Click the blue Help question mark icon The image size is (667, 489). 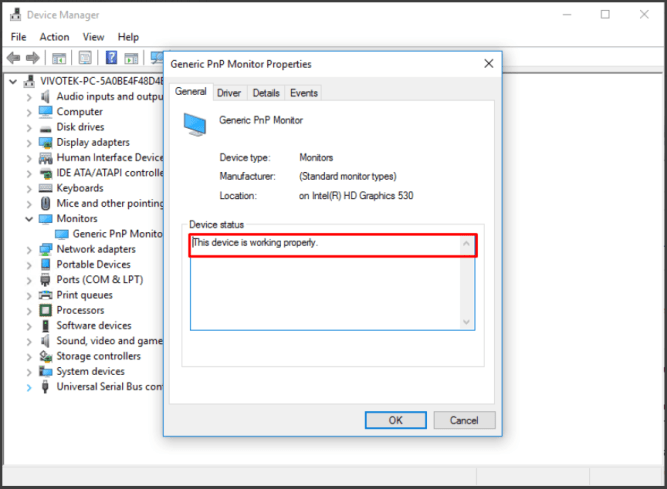click(x=111, y=58)
